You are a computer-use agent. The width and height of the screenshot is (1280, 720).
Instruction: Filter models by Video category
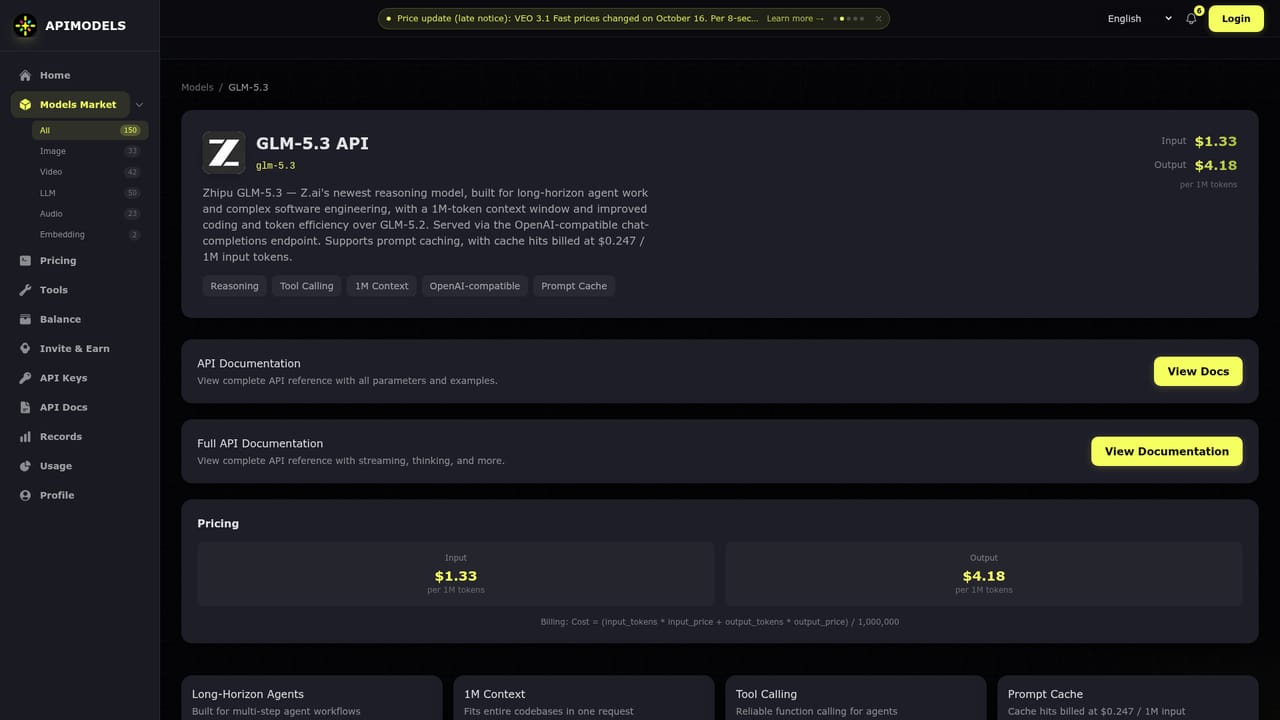(x=90, y=172)
